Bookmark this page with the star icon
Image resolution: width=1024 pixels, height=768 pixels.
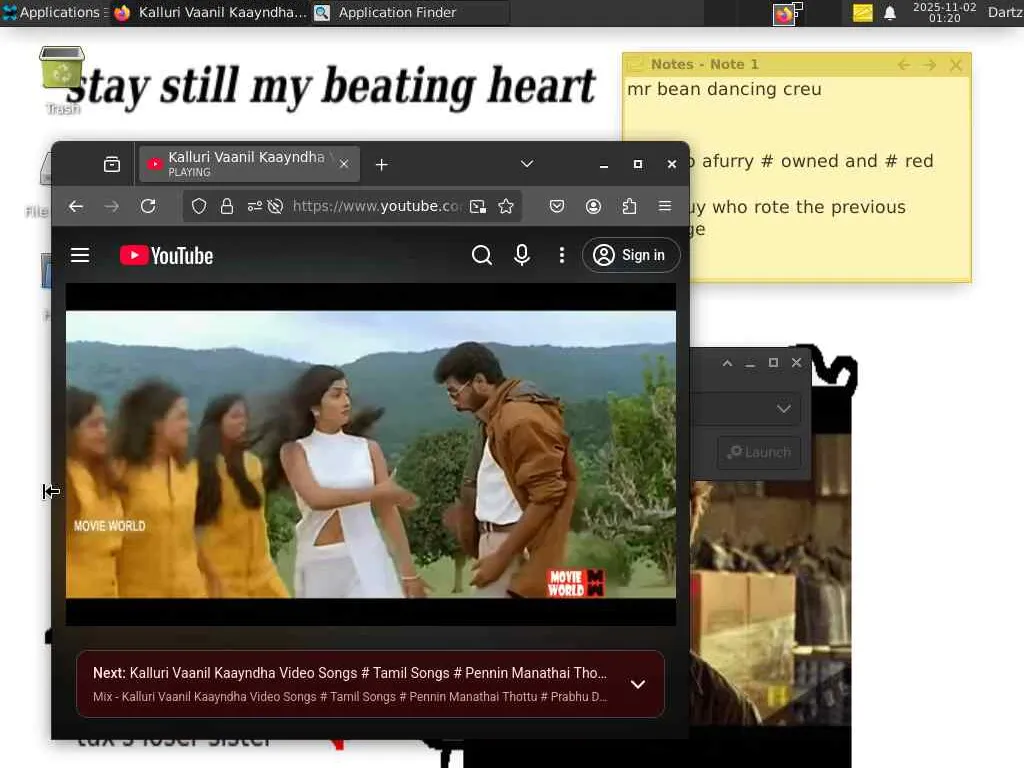click(506, 206)
